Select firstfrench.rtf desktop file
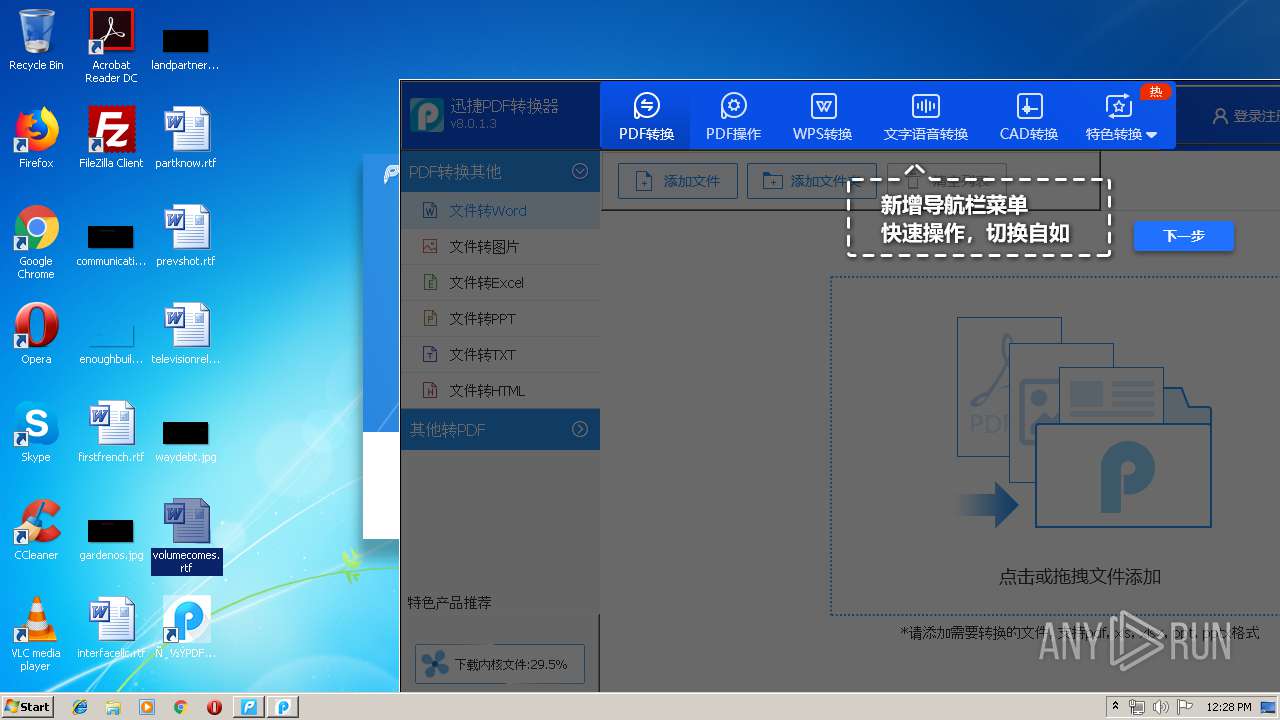This screenshot has height=720, width=1280. (111, 432)
